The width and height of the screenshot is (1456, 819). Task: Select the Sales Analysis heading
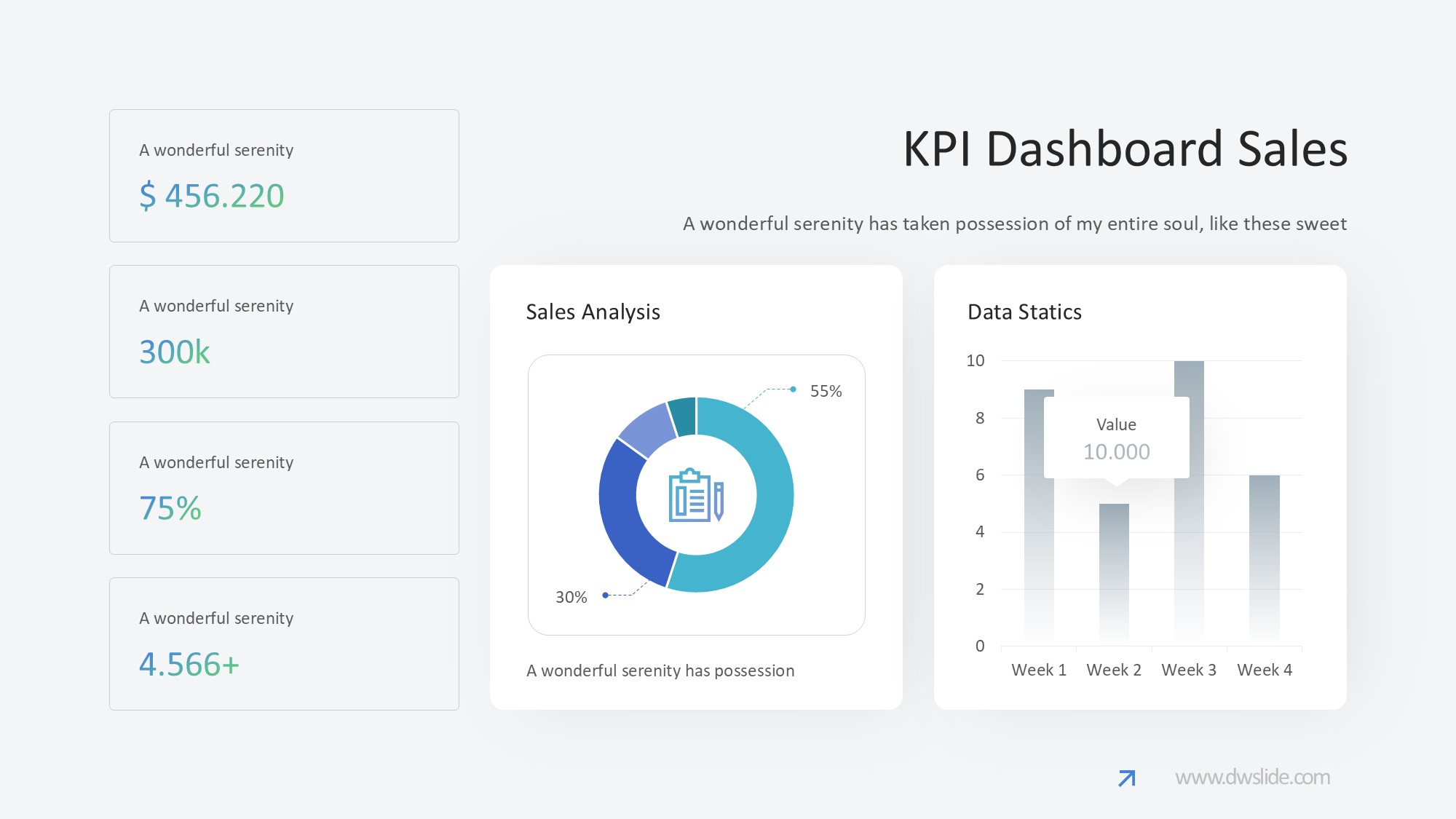click(x=593, y=312)
